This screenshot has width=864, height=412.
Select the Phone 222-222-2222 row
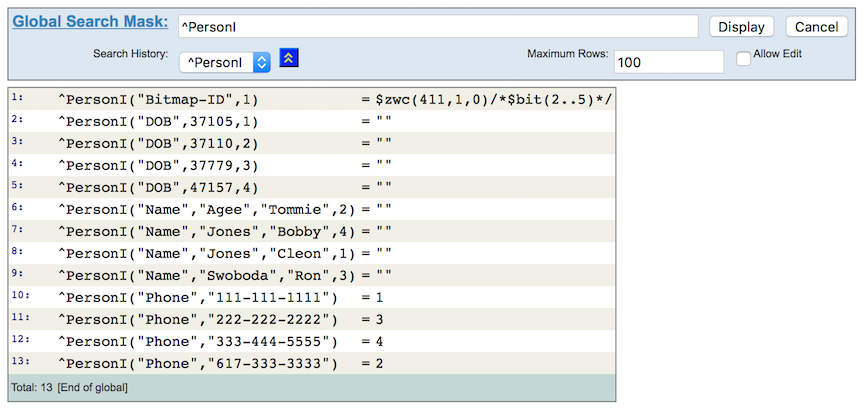(x=312, y=319)
